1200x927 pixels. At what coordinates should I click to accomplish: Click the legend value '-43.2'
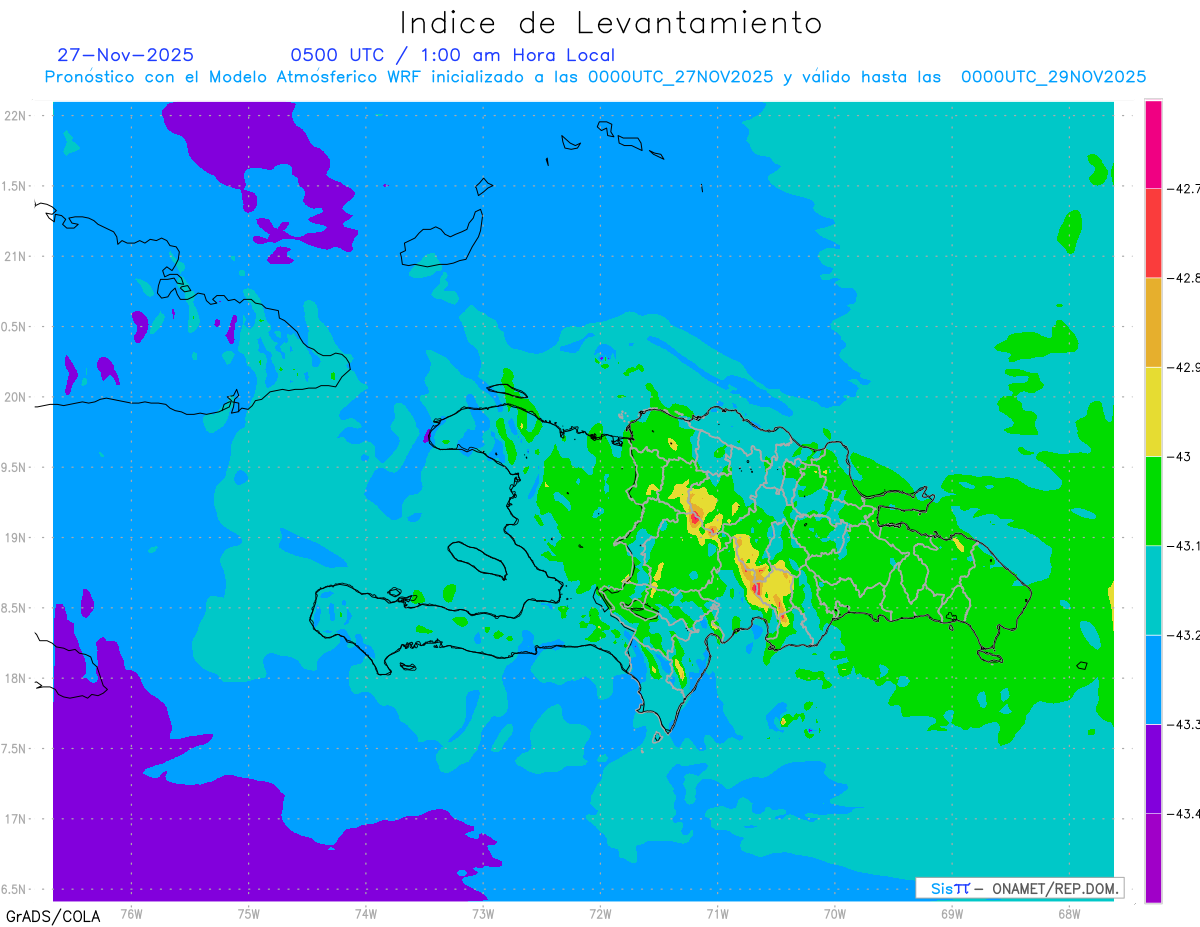tap(1184, 635)
